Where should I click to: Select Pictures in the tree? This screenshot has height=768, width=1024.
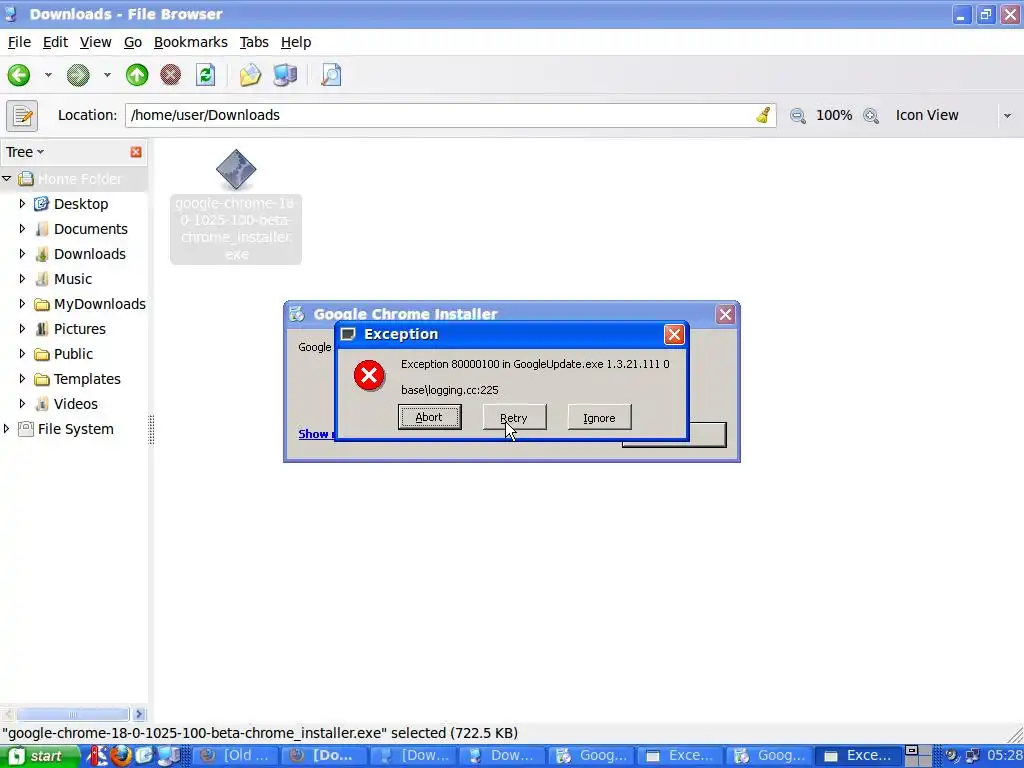[x=80, y=328]
